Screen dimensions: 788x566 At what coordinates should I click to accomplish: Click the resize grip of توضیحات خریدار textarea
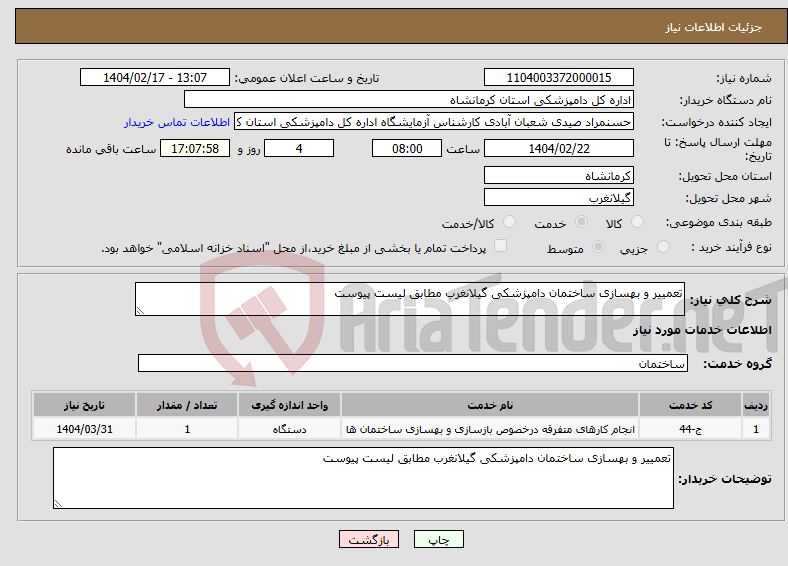point(58,503)
